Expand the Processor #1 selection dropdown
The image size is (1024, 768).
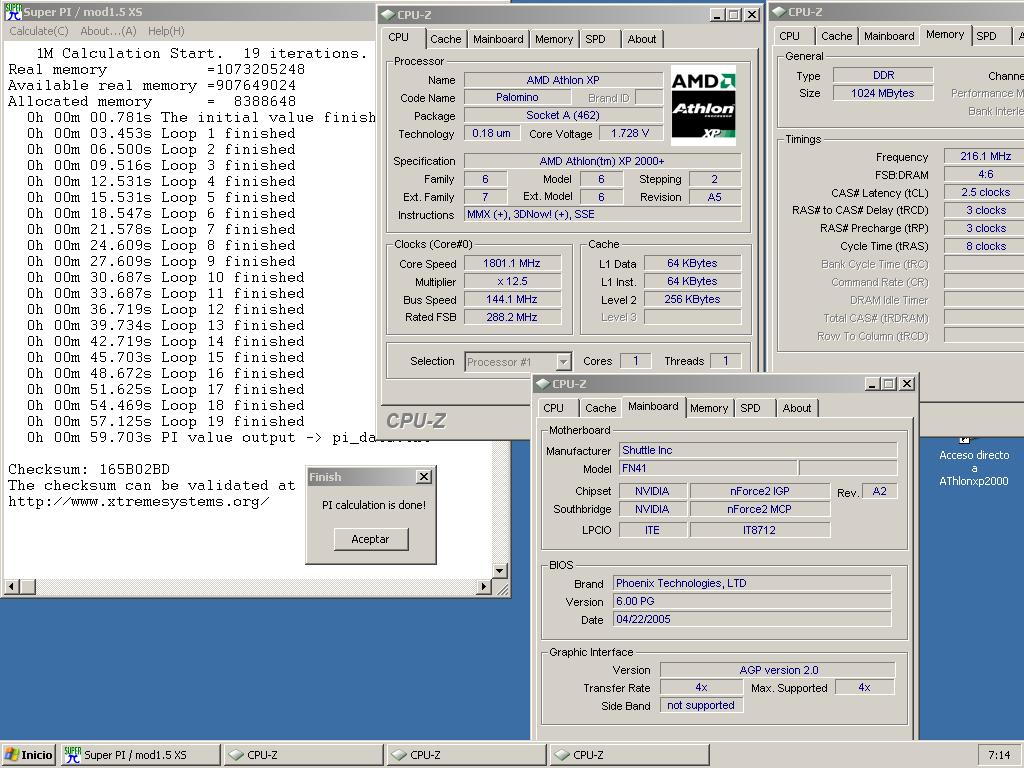click(x=564, y=362)
